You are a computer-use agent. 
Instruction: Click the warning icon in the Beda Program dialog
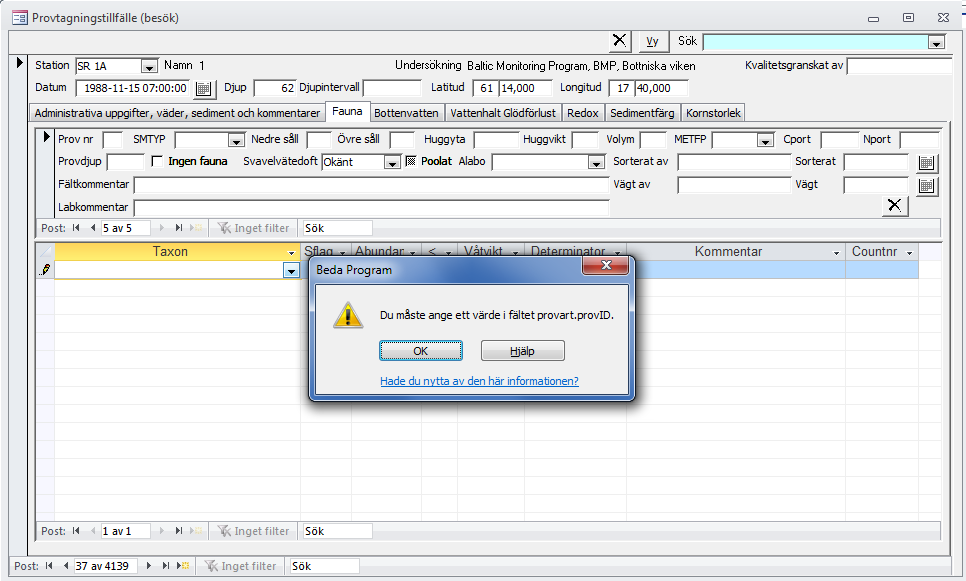348,315
